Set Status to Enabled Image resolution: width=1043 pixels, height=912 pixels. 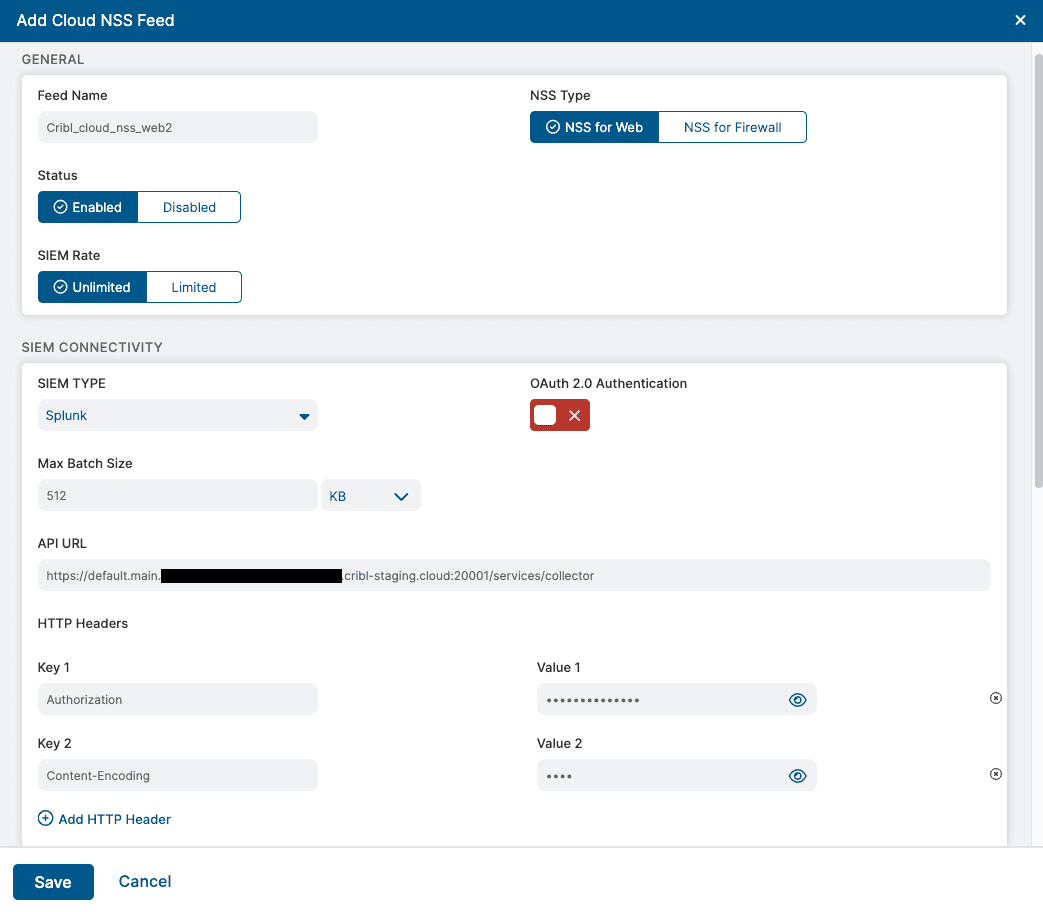88,207
